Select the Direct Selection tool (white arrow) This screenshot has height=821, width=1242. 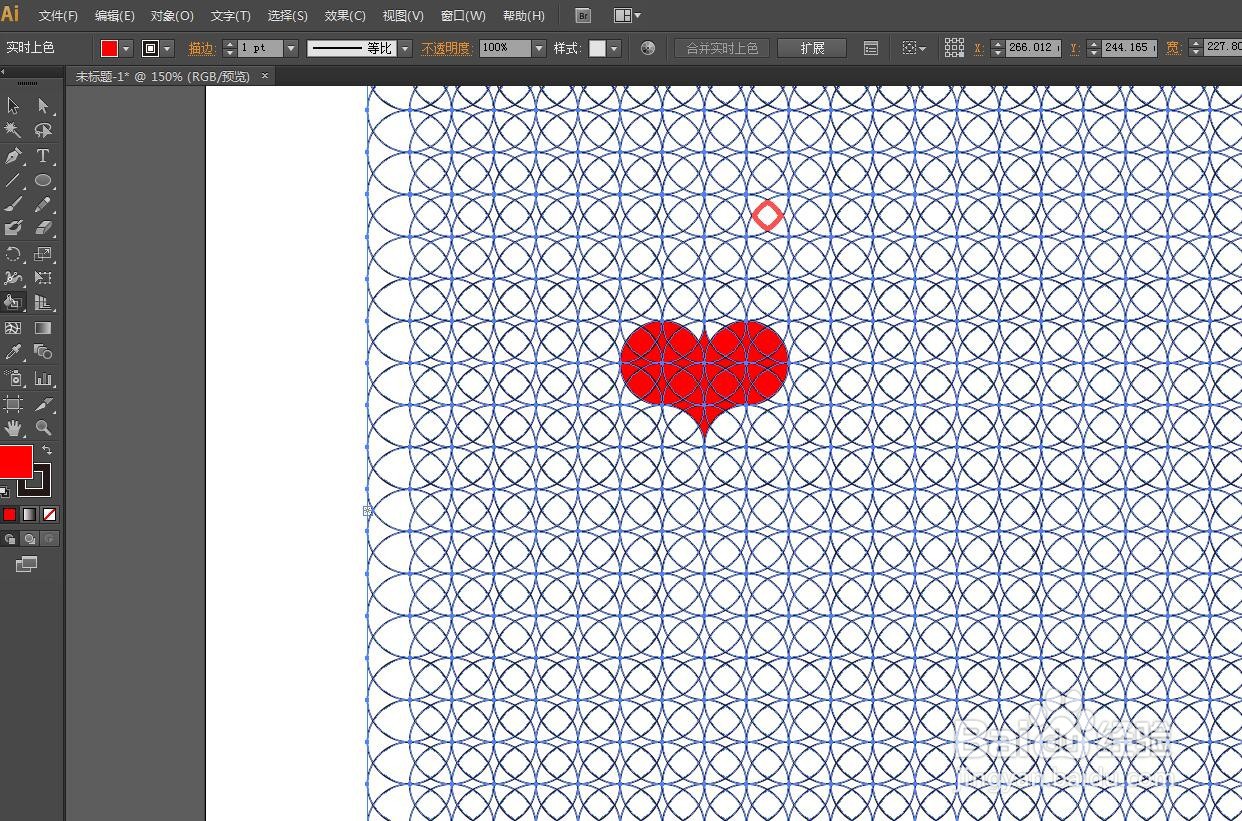coord(43,106)
